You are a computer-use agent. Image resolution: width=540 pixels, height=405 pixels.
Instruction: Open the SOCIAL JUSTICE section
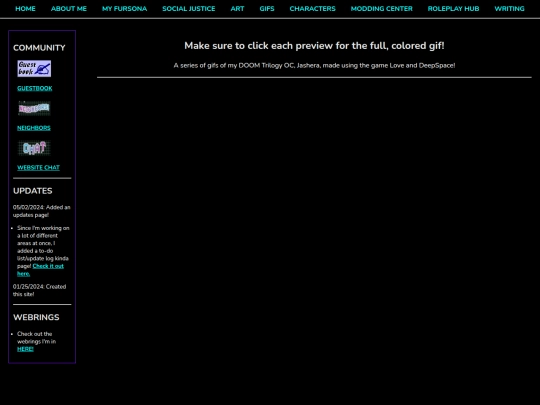point(189,9)
